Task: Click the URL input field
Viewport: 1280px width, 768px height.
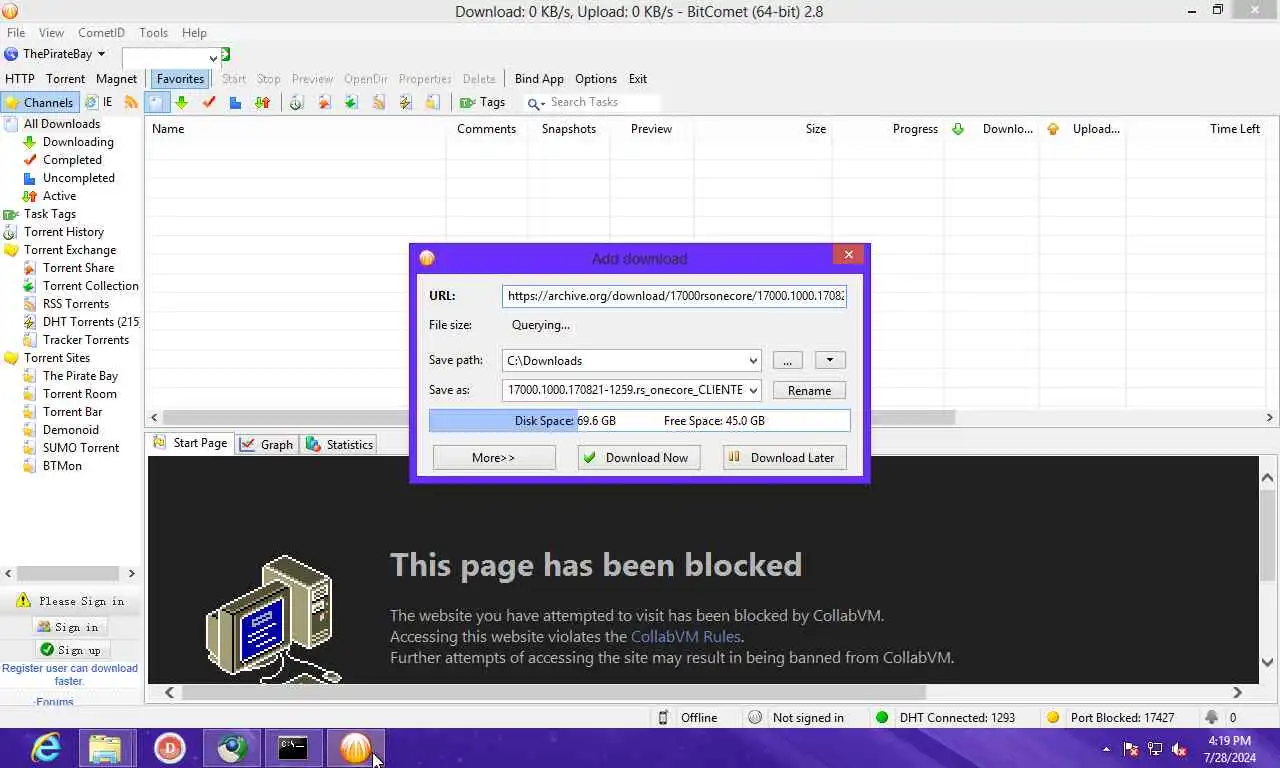Action: tap(675, 296)
